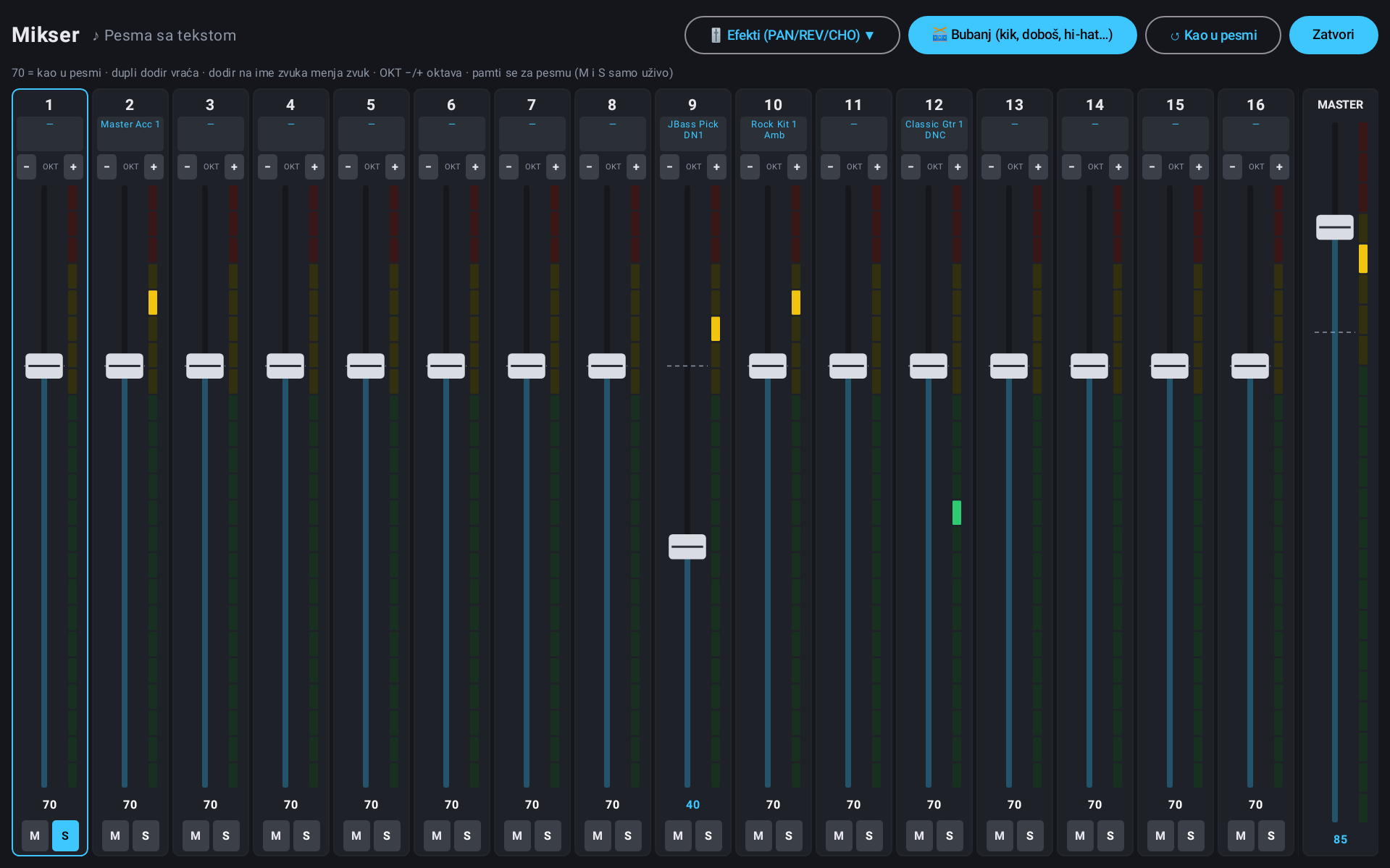Open the Bubanj drum mixer view

tap(1023, 35)
